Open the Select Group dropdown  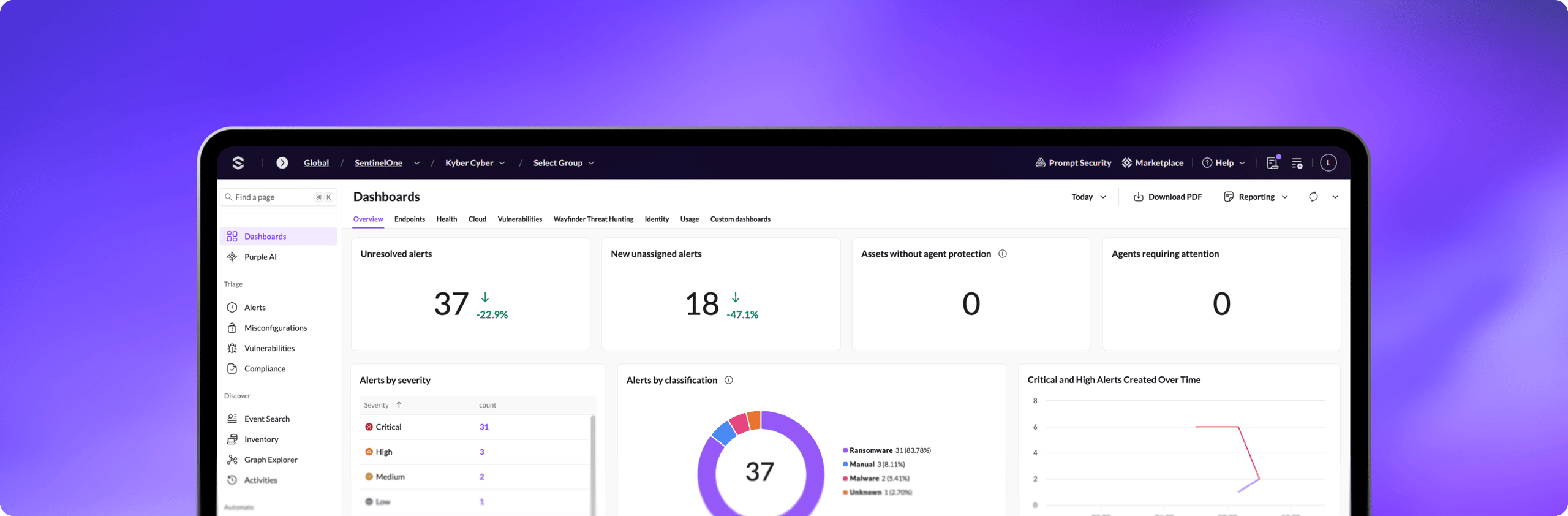[x=563, y=163]
